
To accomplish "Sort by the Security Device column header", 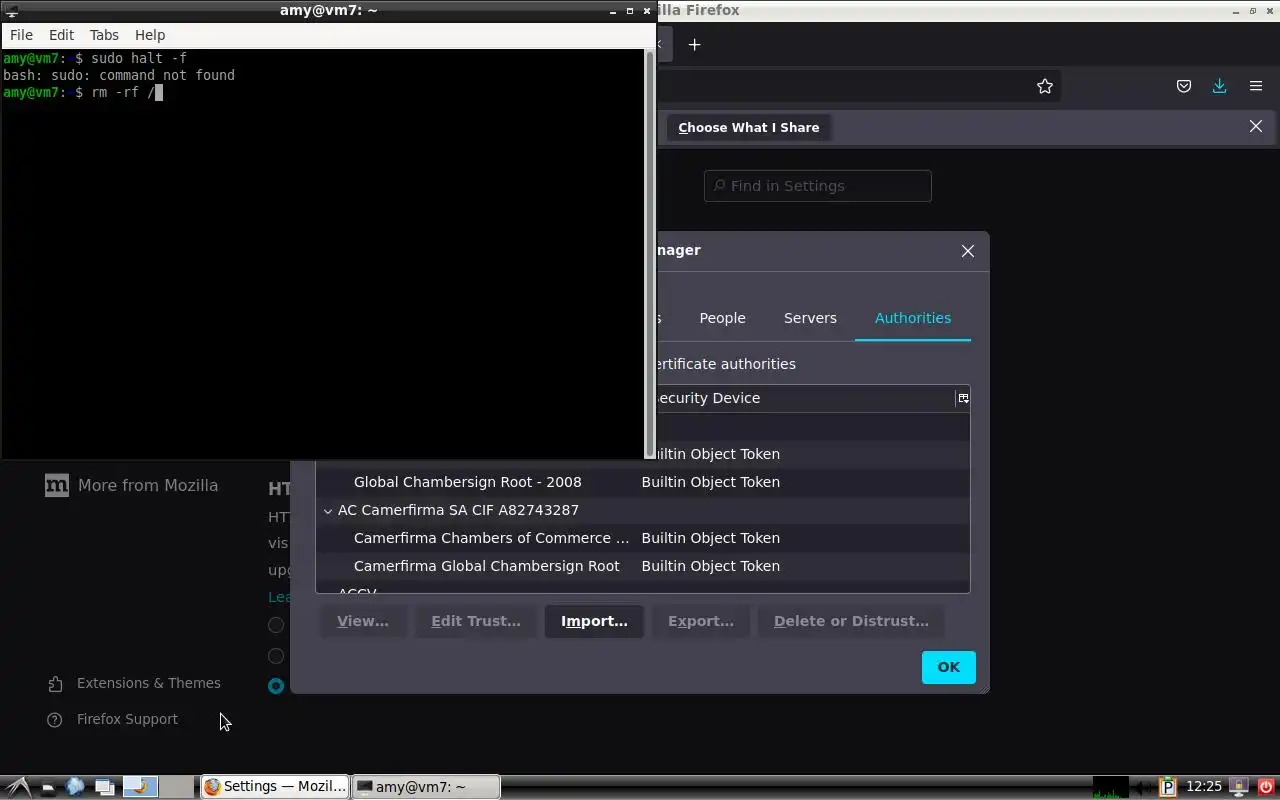I will pos(806,398).
